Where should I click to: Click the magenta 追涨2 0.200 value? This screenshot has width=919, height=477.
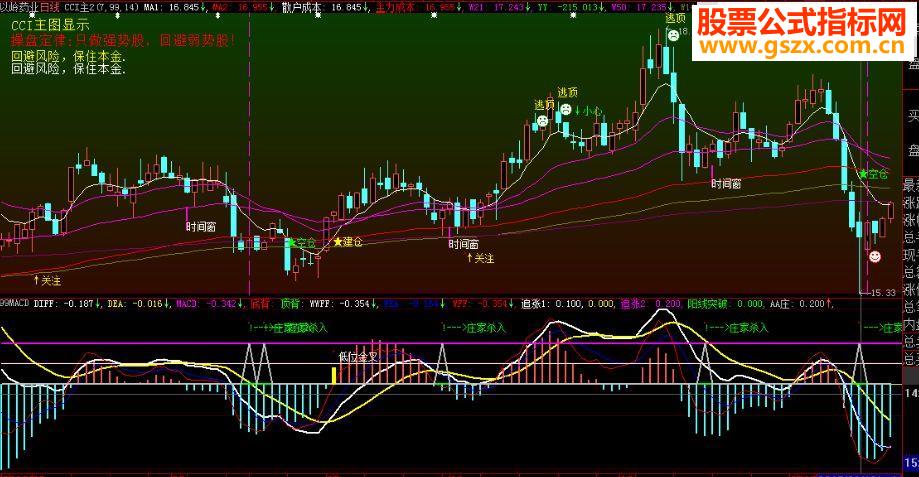(651, 304)
